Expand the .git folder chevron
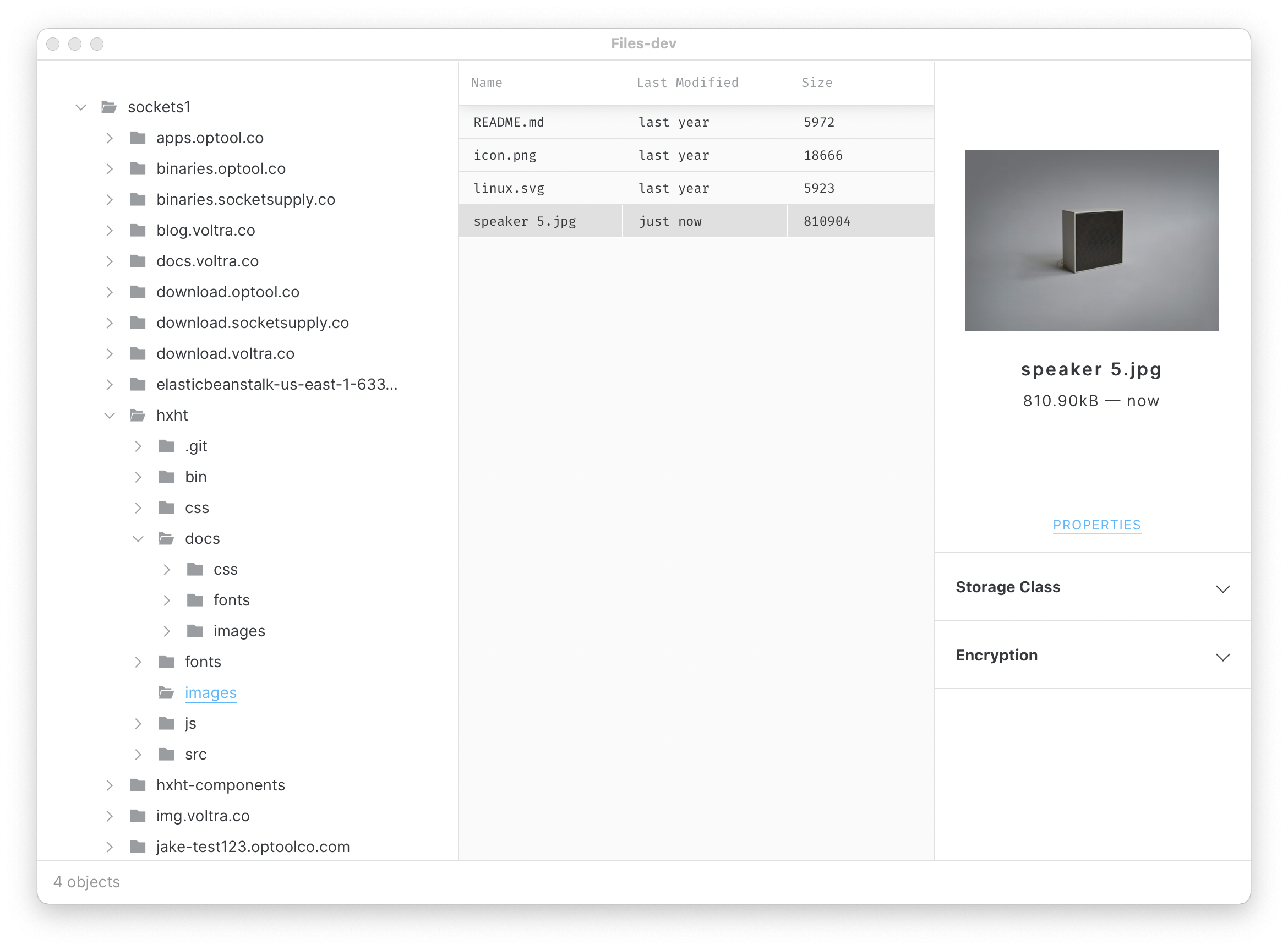 tap(139, 446)
